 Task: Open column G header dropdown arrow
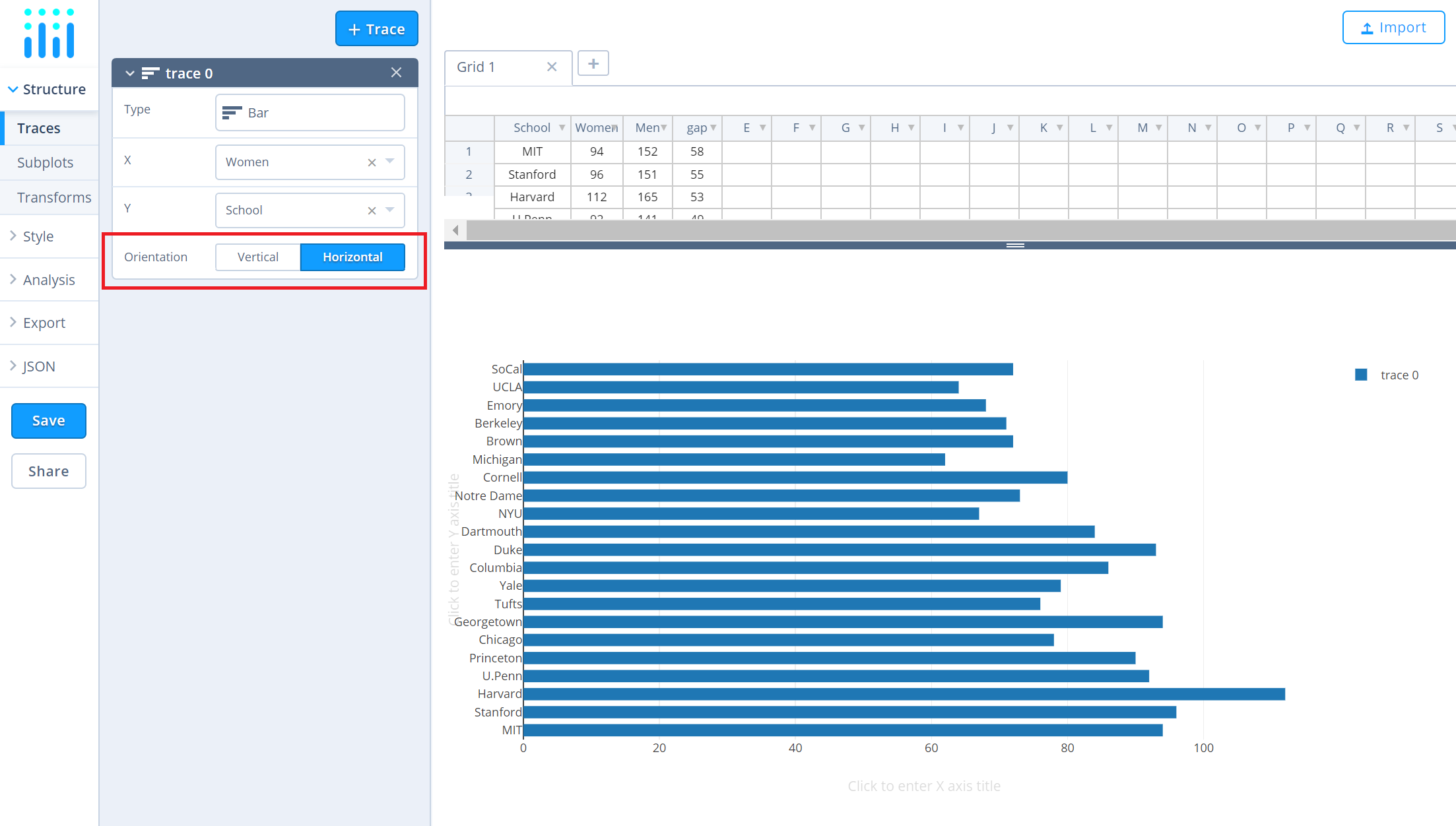click(861, 127)
